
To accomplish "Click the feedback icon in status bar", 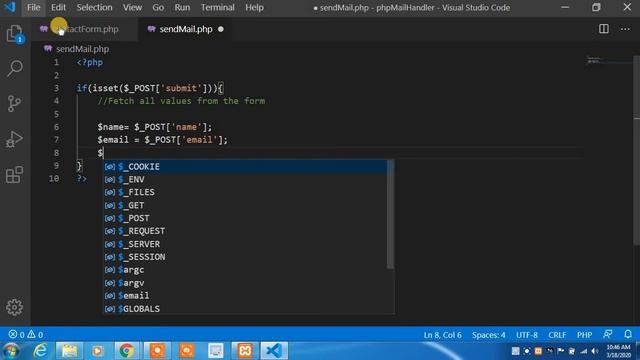I will [x=608, y=334].
